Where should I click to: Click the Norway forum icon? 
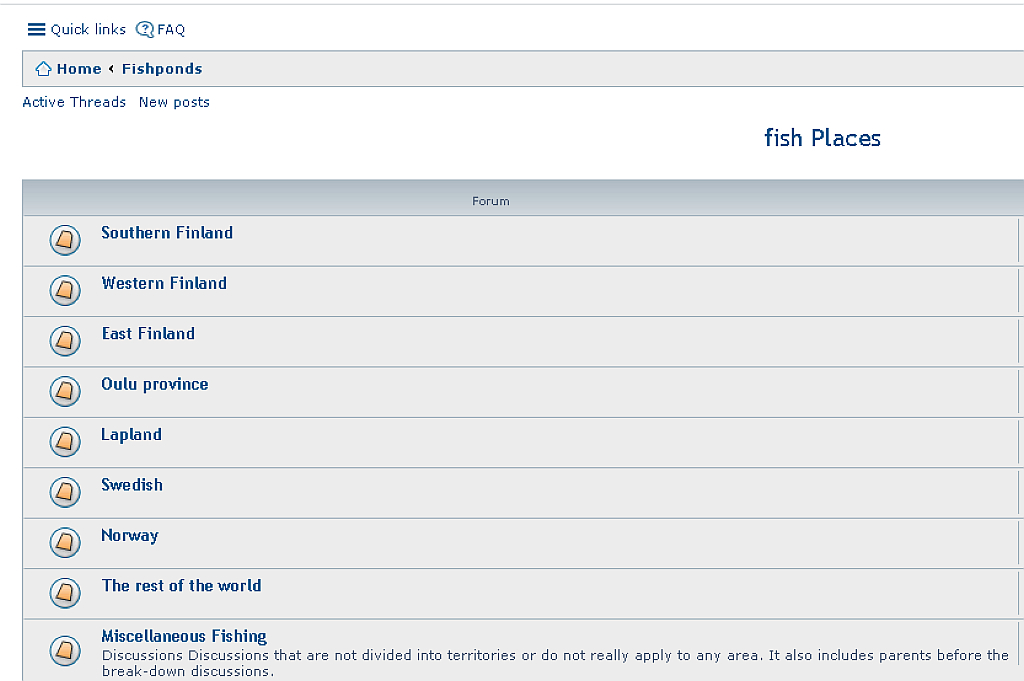click(65, 542)
